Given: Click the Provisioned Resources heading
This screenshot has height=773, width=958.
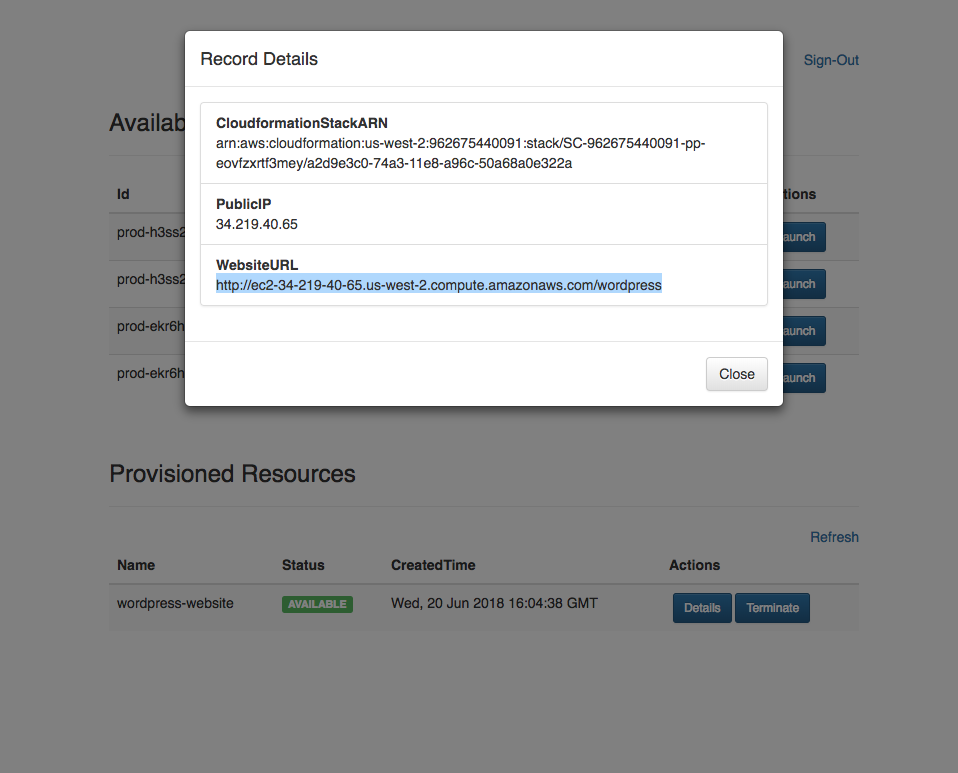Looking at the screenshot, I should tap(232, 473).
